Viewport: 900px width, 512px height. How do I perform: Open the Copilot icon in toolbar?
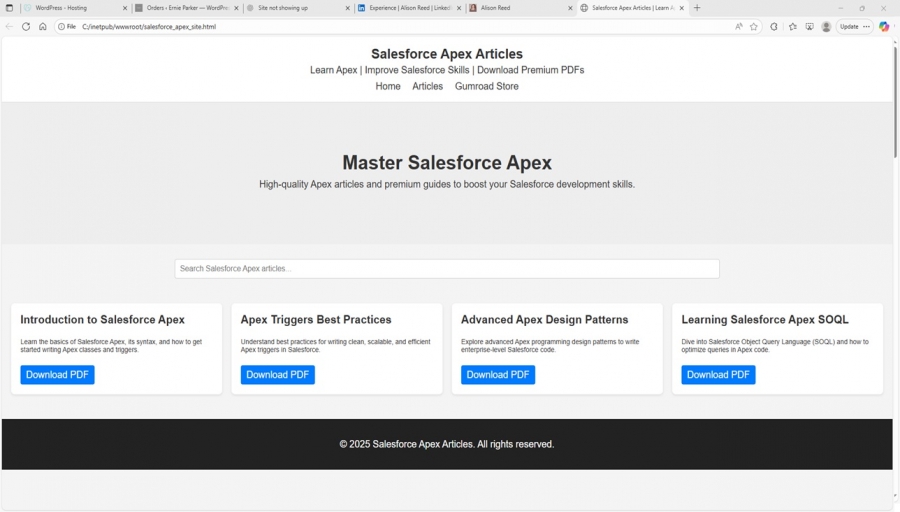tap(884, 27)
